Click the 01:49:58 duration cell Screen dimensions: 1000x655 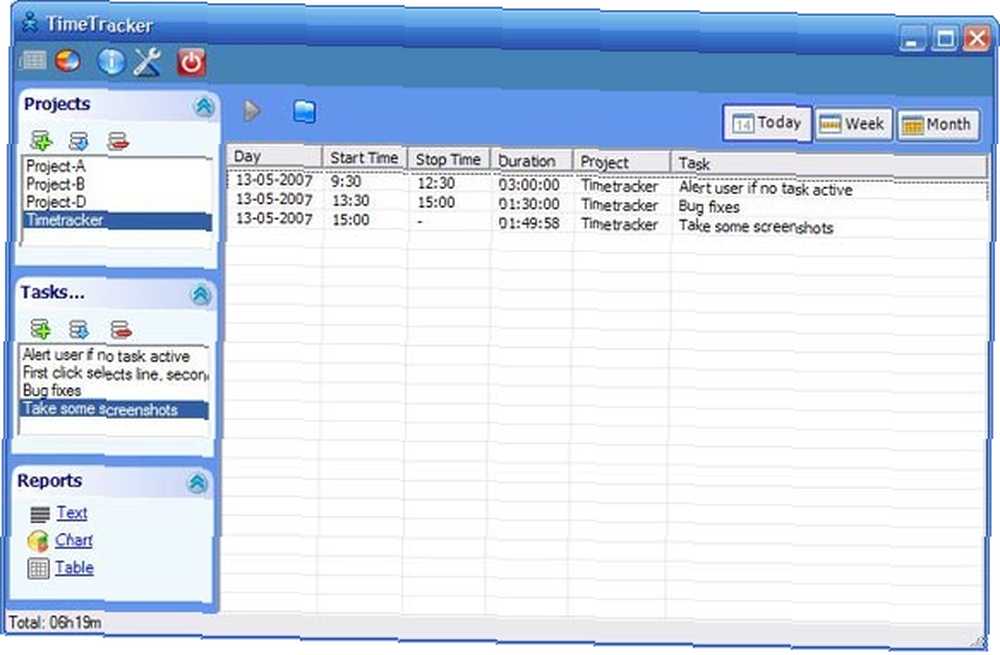(529, 224)
